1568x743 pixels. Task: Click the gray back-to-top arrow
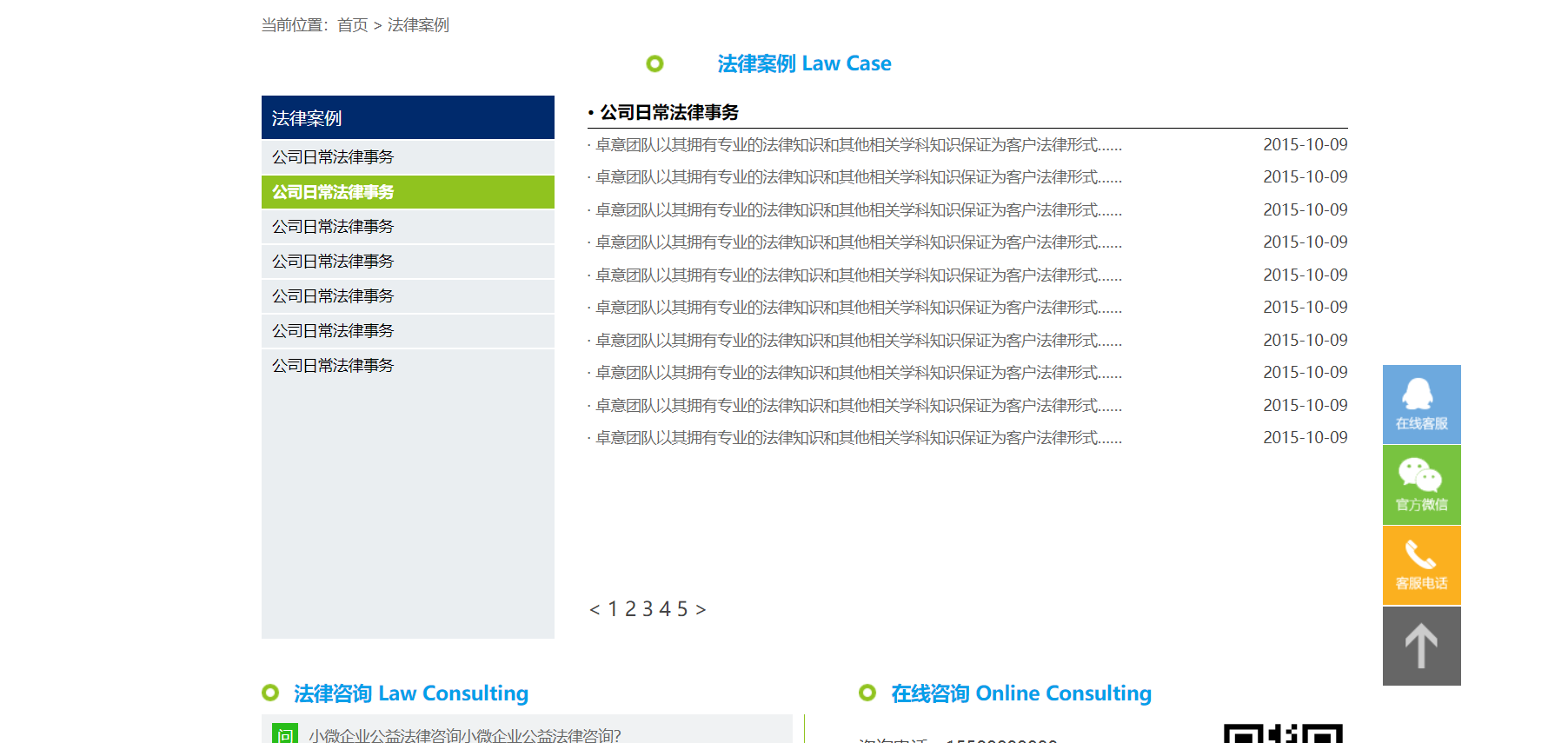1421,646
